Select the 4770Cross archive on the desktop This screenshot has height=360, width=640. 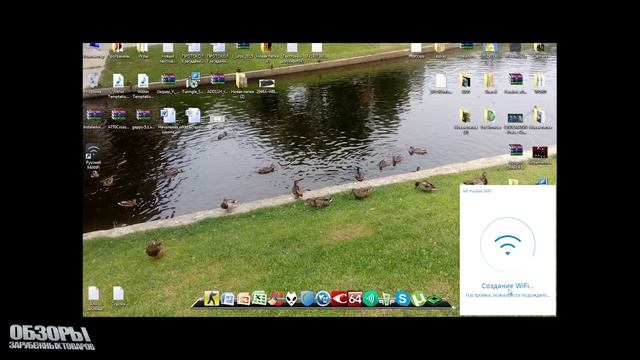click(x=118, y=119)
